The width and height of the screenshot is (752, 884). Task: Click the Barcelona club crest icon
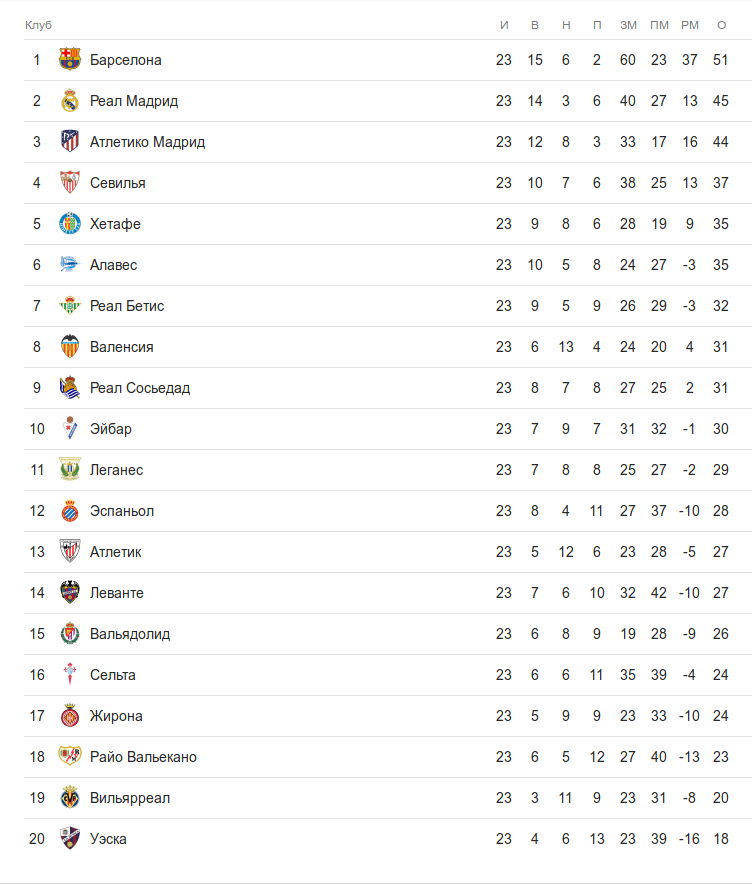coord(69,60)
